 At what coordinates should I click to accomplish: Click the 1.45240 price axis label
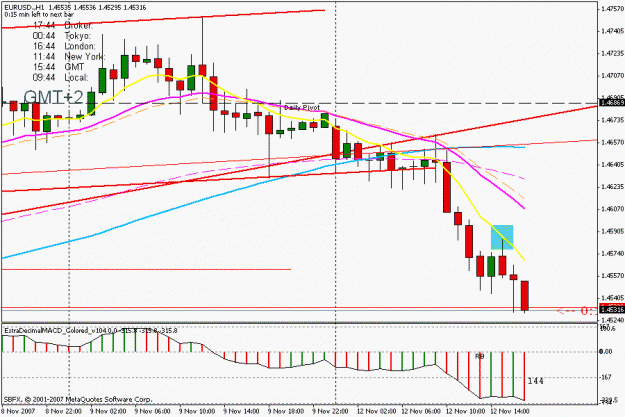tap(613, 320)
